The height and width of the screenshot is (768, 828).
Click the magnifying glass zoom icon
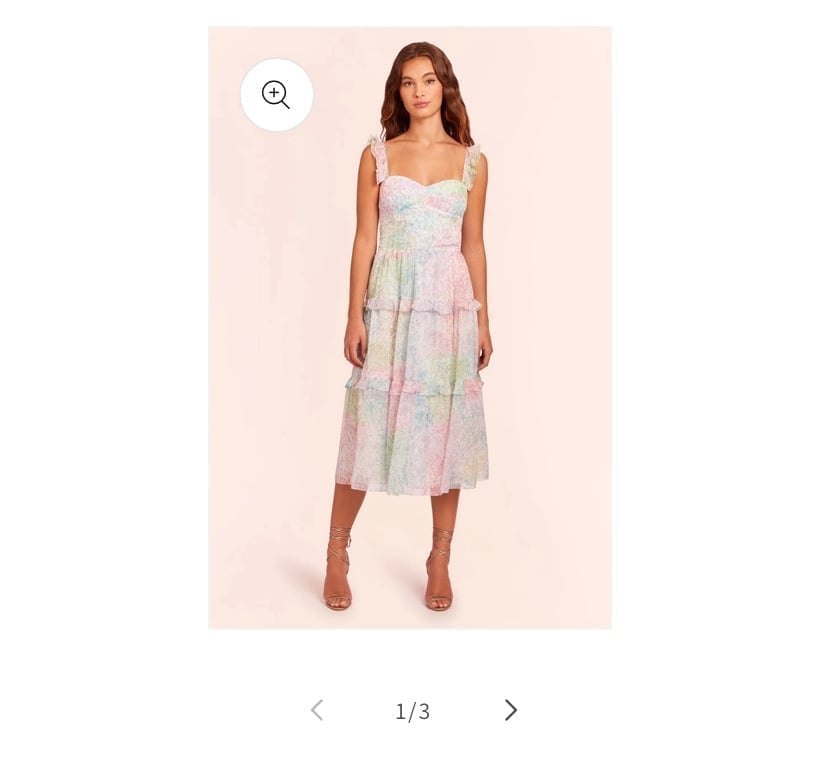276,95
